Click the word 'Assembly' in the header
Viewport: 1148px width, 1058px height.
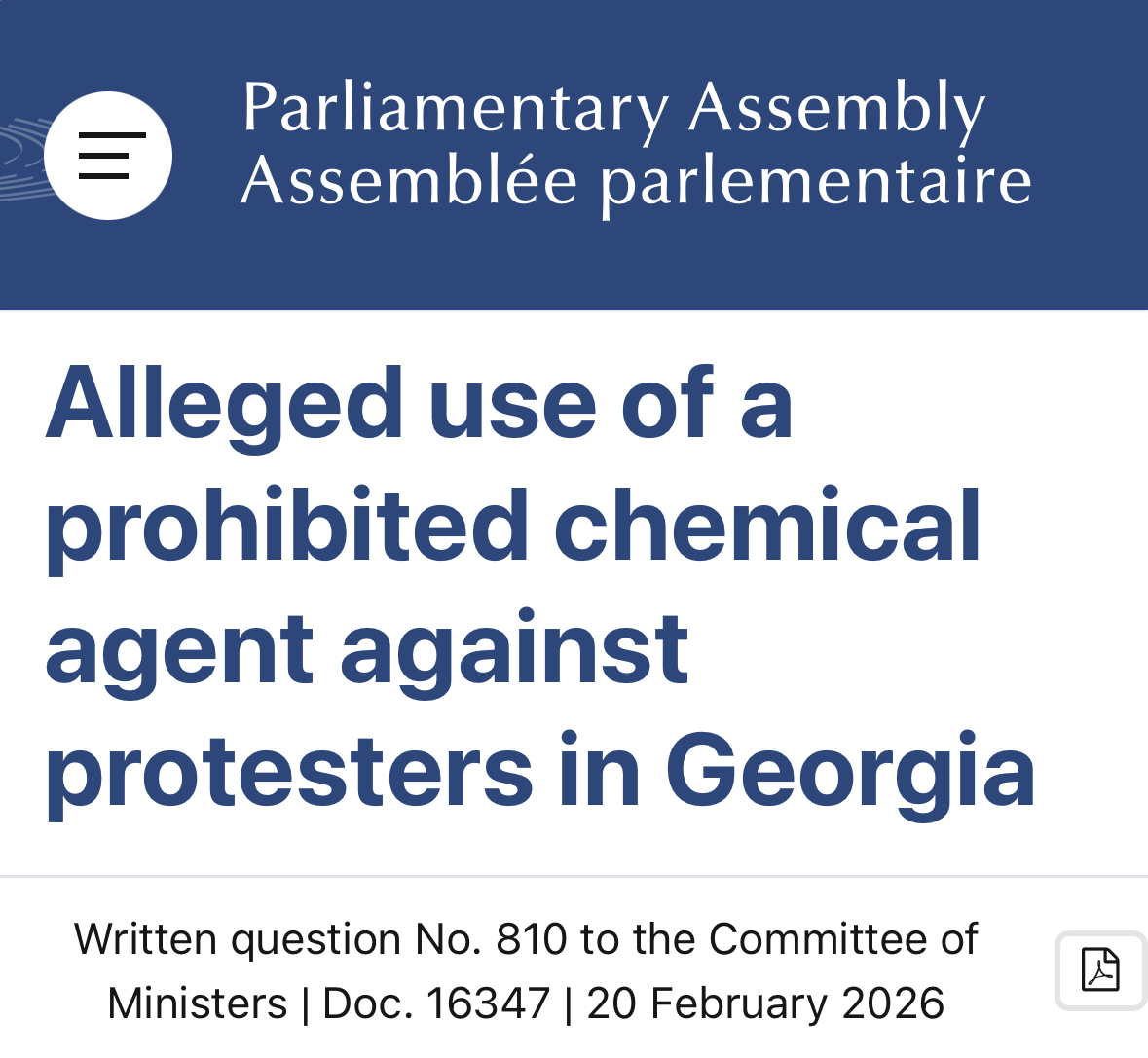tap(837, 107)
